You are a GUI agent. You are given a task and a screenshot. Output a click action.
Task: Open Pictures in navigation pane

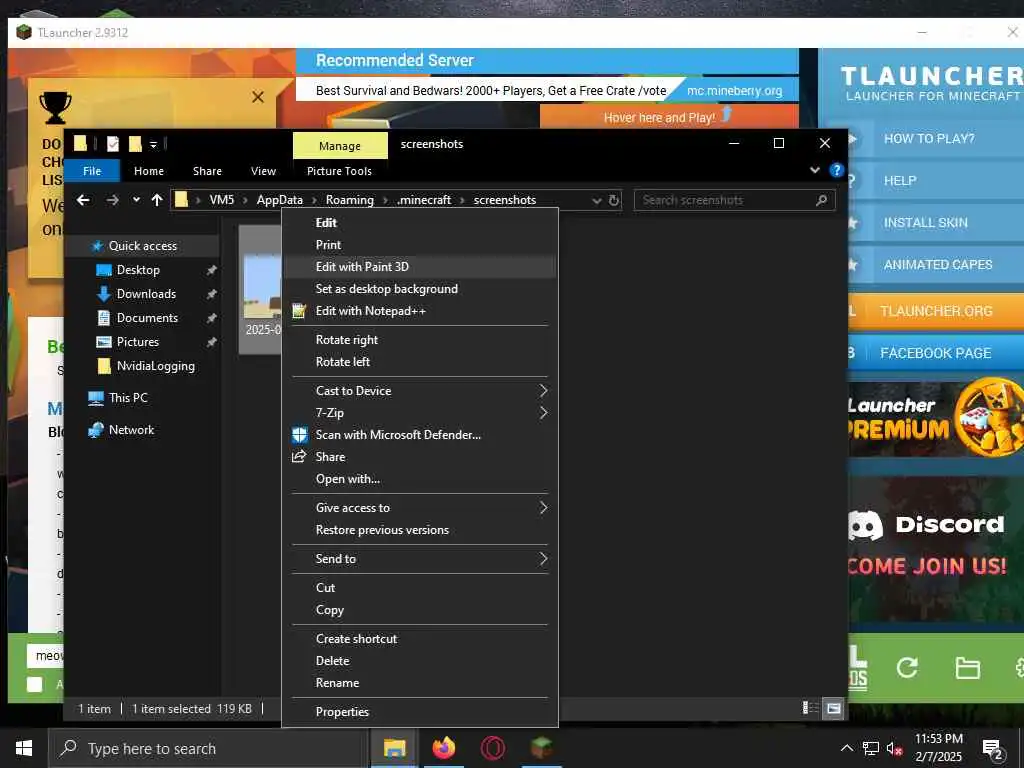[x=137, y=342]
